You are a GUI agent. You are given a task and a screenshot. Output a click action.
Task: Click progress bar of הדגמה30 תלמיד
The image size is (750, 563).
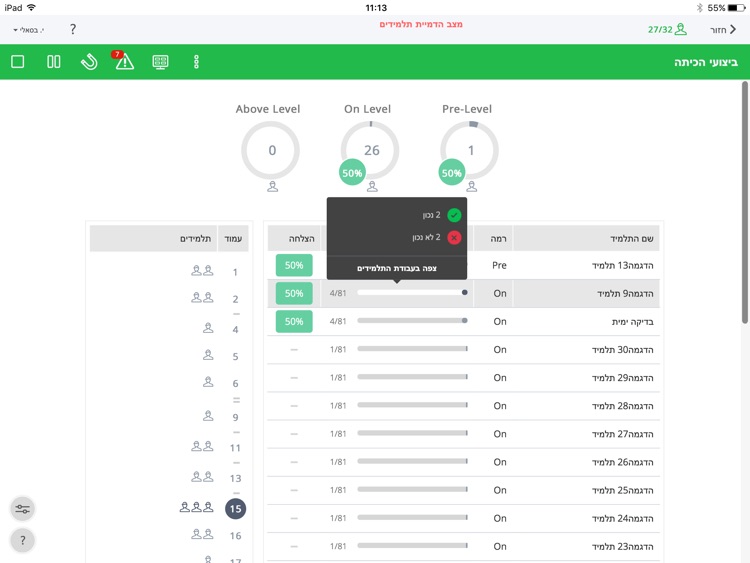412,349
